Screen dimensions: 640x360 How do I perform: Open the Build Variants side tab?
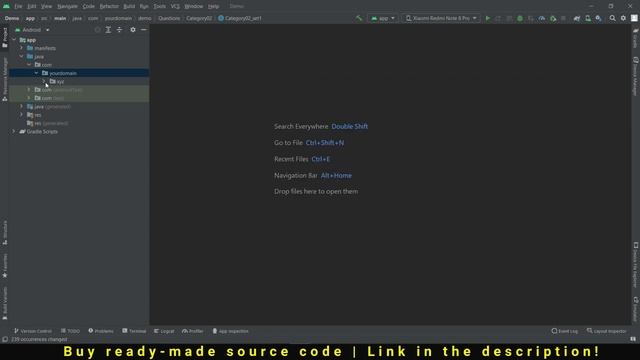pyautogui.click(x=5, y=303)
